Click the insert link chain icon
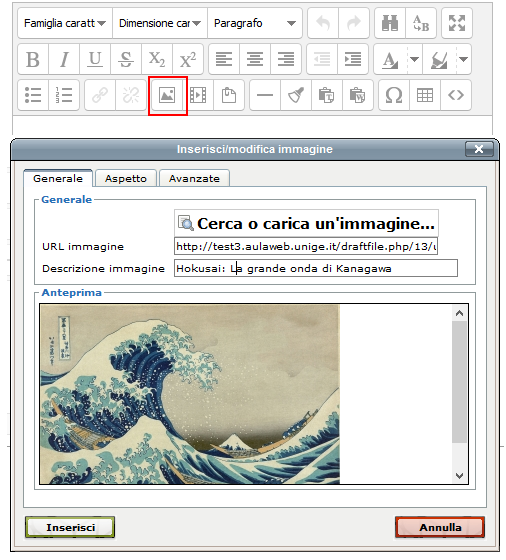 (x=100, y=95)
